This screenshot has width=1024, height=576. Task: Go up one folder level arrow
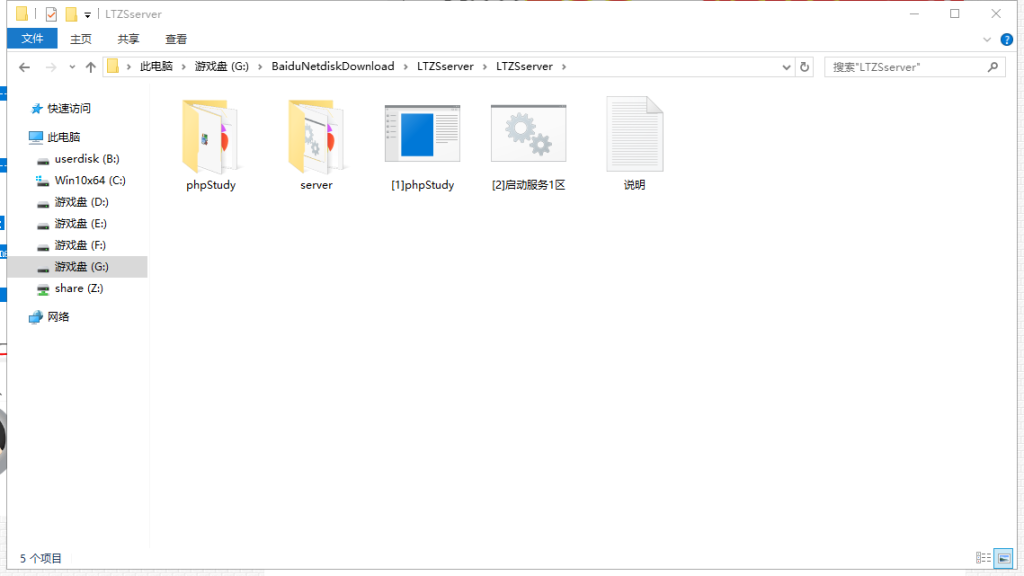click(91, 67)
